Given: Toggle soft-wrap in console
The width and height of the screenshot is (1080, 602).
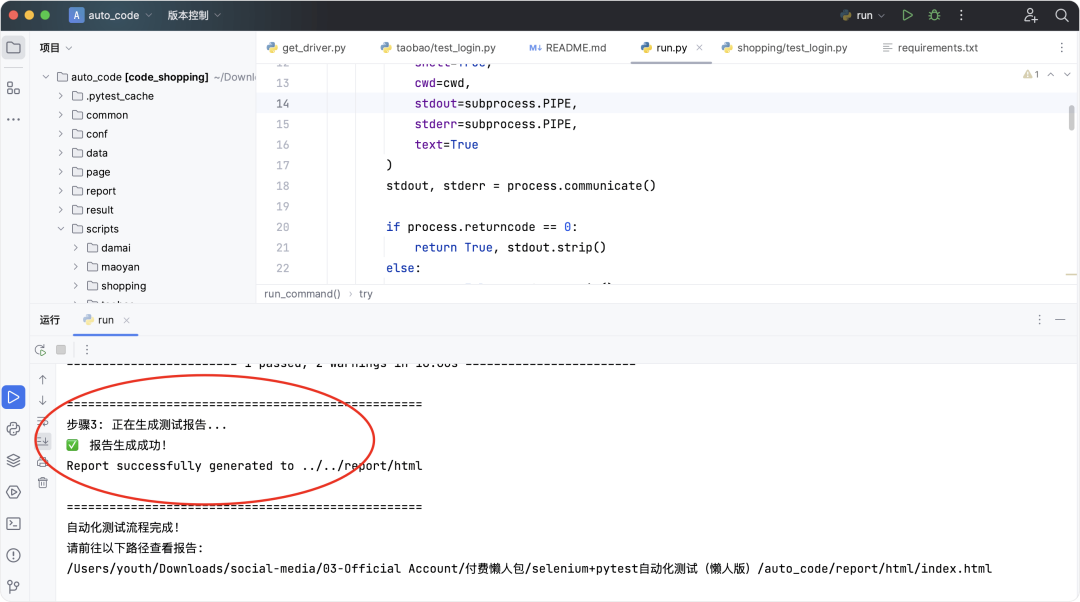Looking at the screenshot, I should click(43, 421).
